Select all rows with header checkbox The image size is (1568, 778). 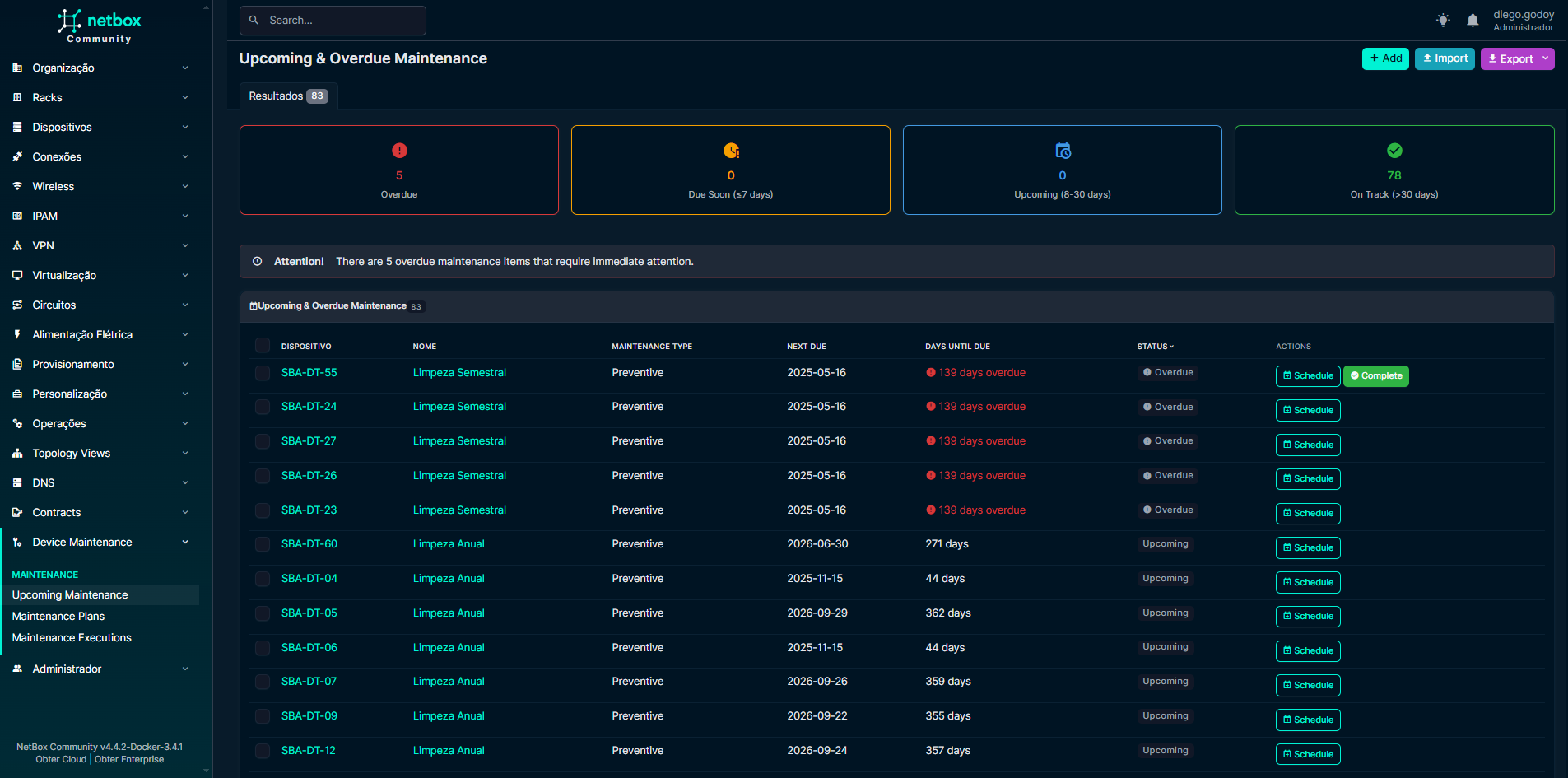[263, 346]
